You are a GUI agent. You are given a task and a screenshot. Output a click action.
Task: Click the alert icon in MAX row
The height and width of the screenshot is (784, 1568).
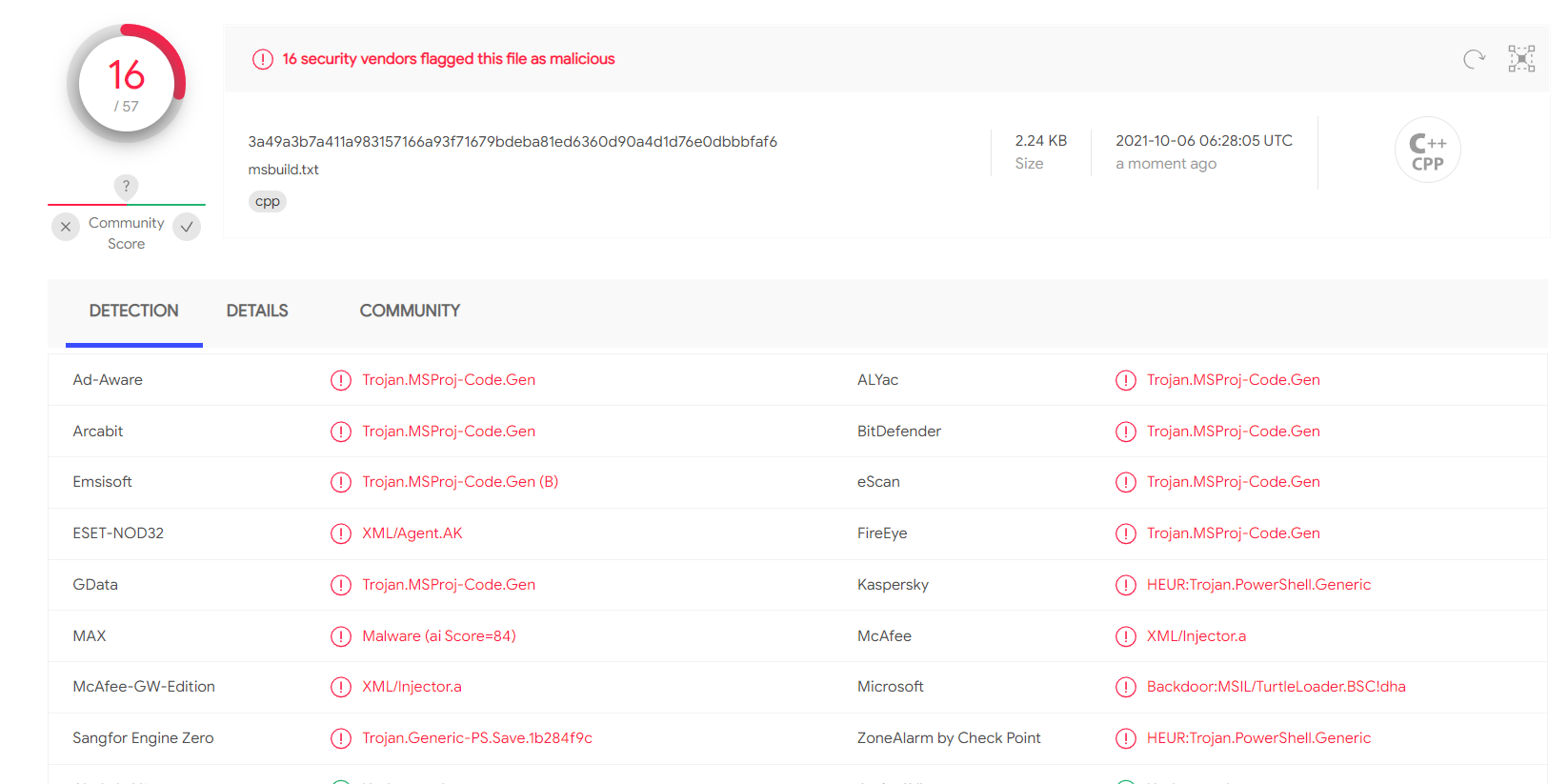pyautogui.click(x=341, y=636)
